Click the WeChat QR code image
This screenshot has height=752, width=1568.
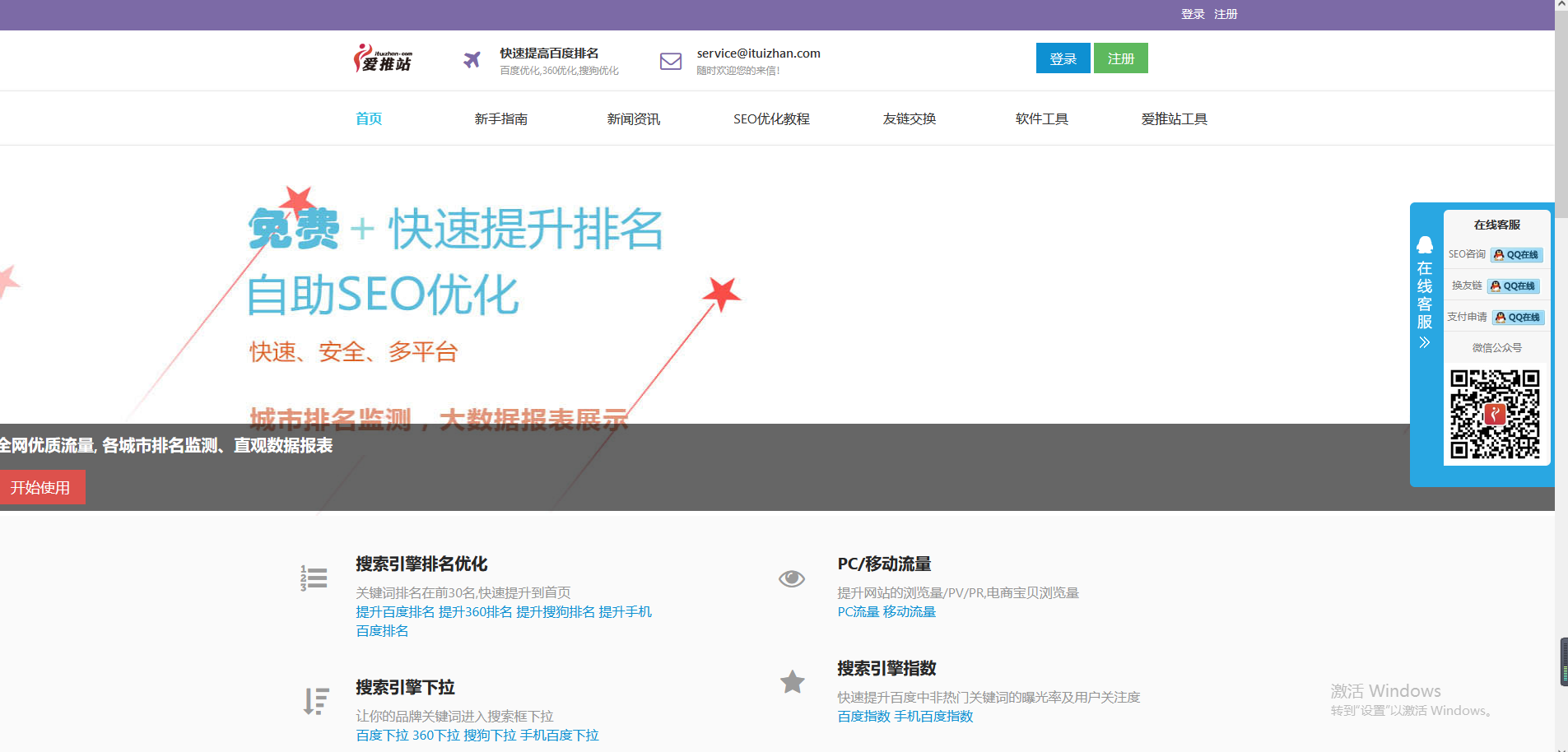tap(1495, 414)
